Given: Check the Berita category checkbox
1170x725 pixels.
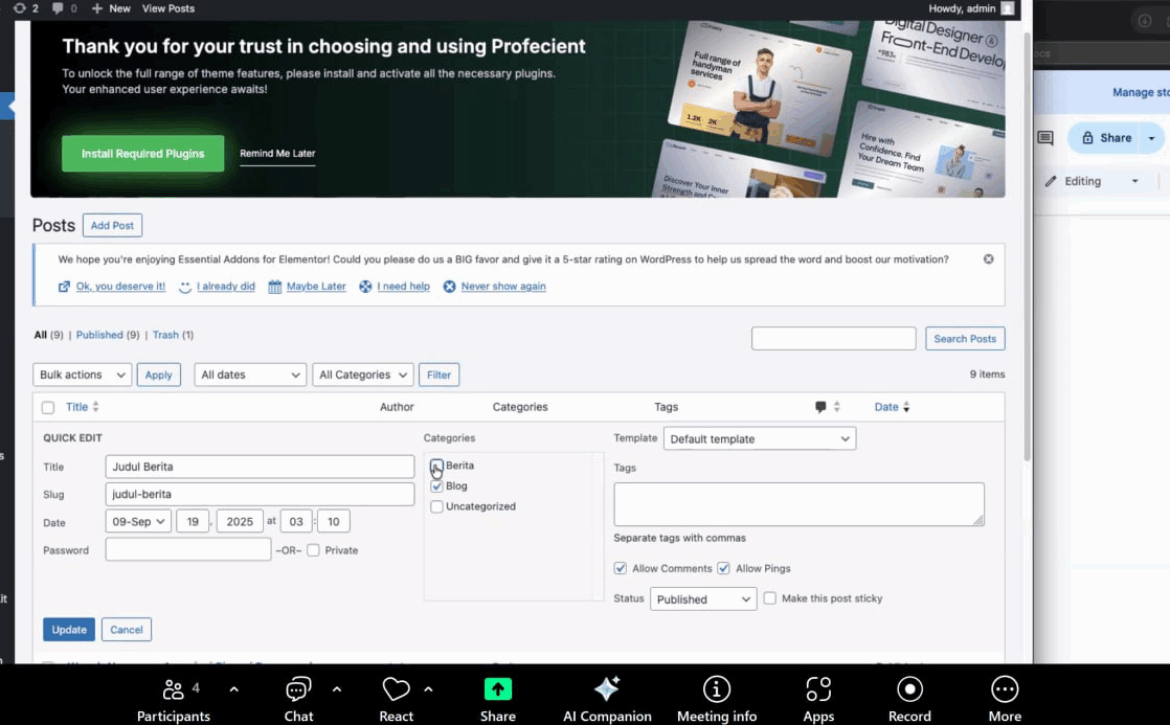Looking at the screenshot, I should [437, 466].
